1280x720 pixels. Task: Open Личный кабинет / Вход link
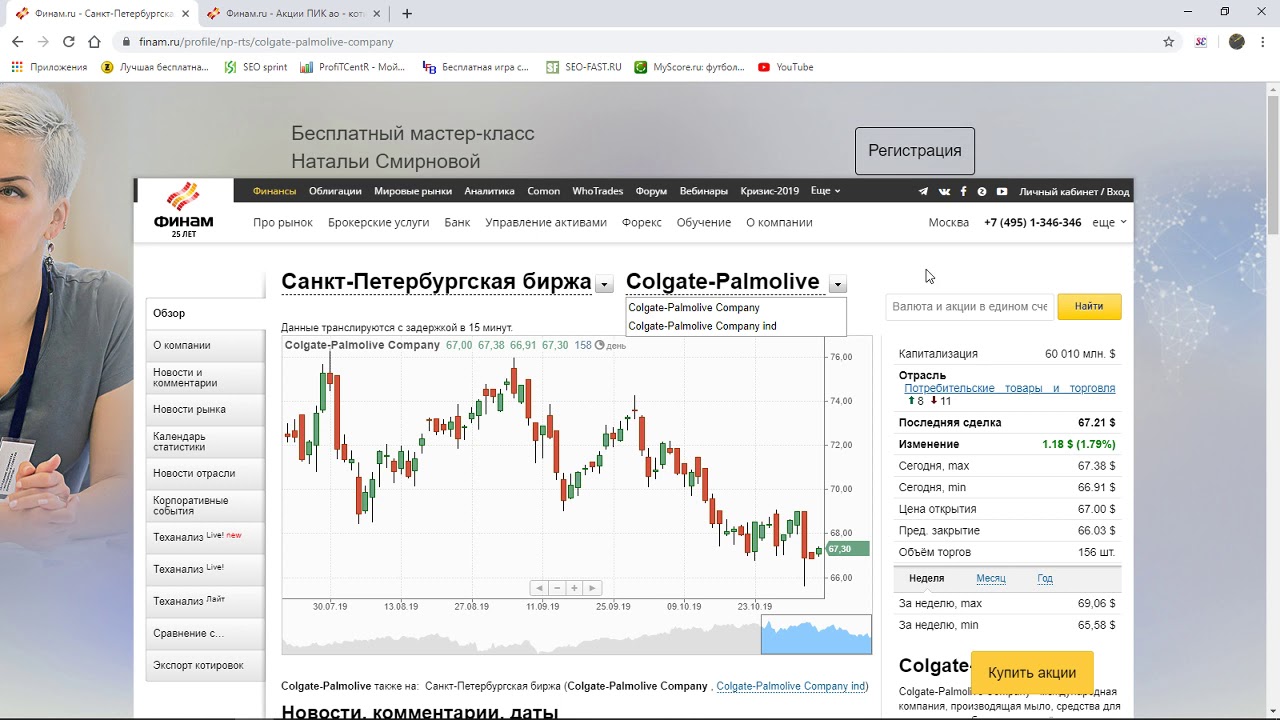coord(1074,191)
